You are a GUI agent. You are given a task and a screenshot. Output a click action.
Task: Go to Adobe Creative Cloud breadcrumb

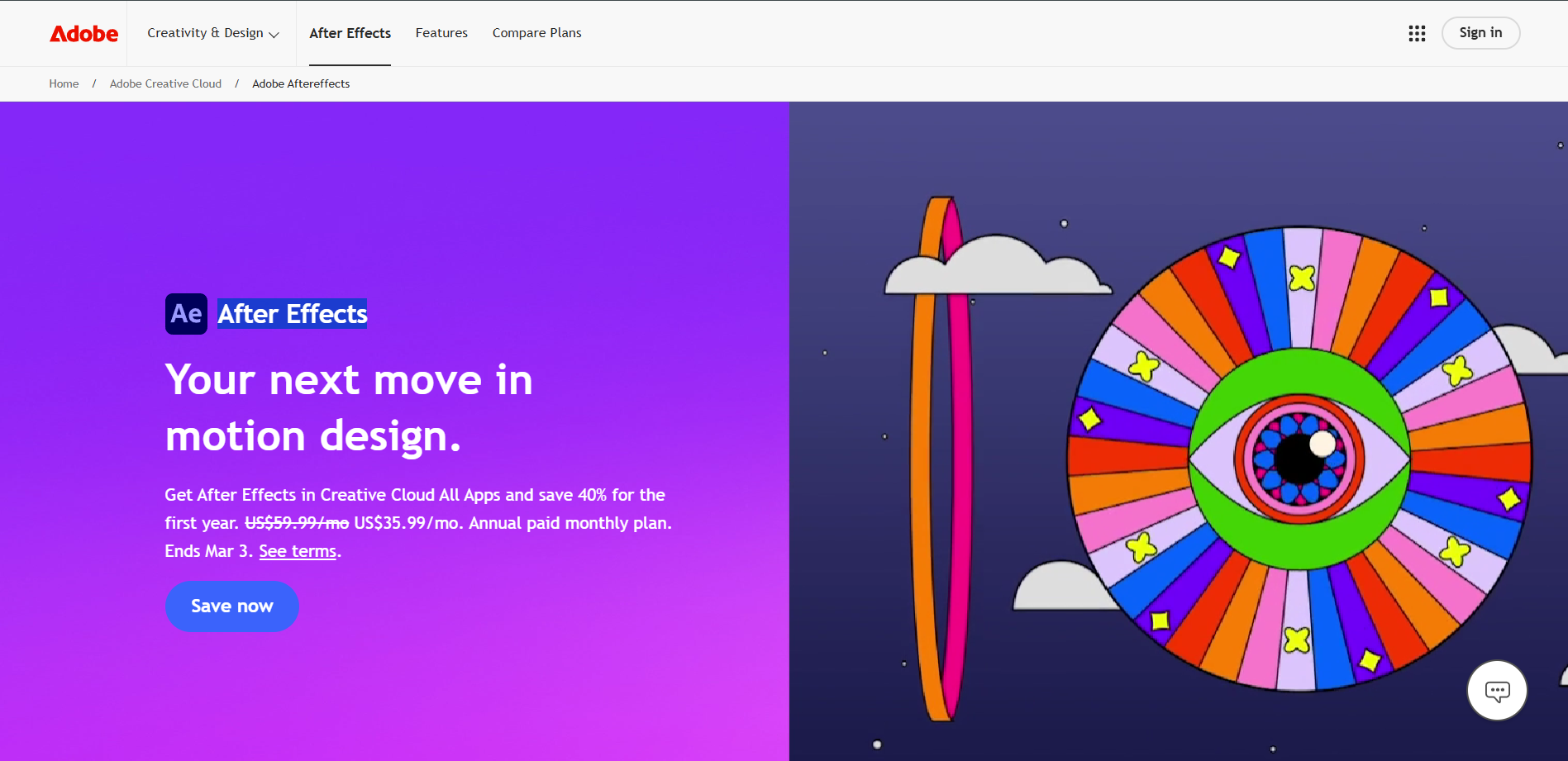pos(165,83)
